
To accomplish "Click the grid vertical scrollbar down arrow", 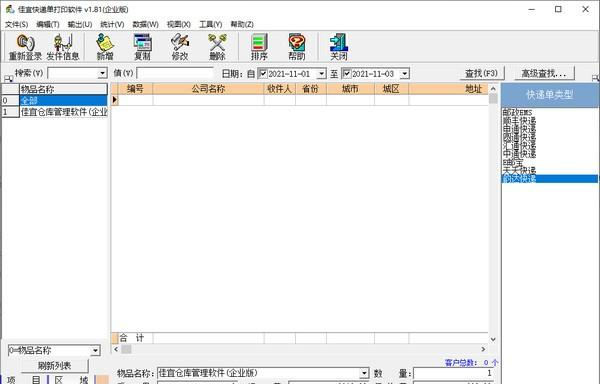I will coord(493,339).
